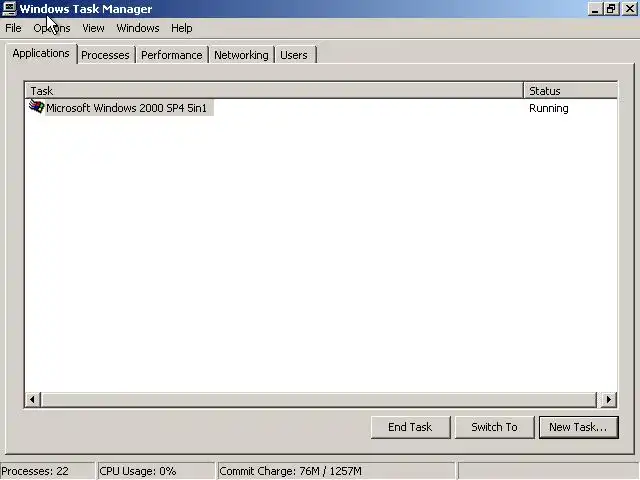
Task: Click the New Task... button
Action: pyautogui.click(x=578, y=427)
